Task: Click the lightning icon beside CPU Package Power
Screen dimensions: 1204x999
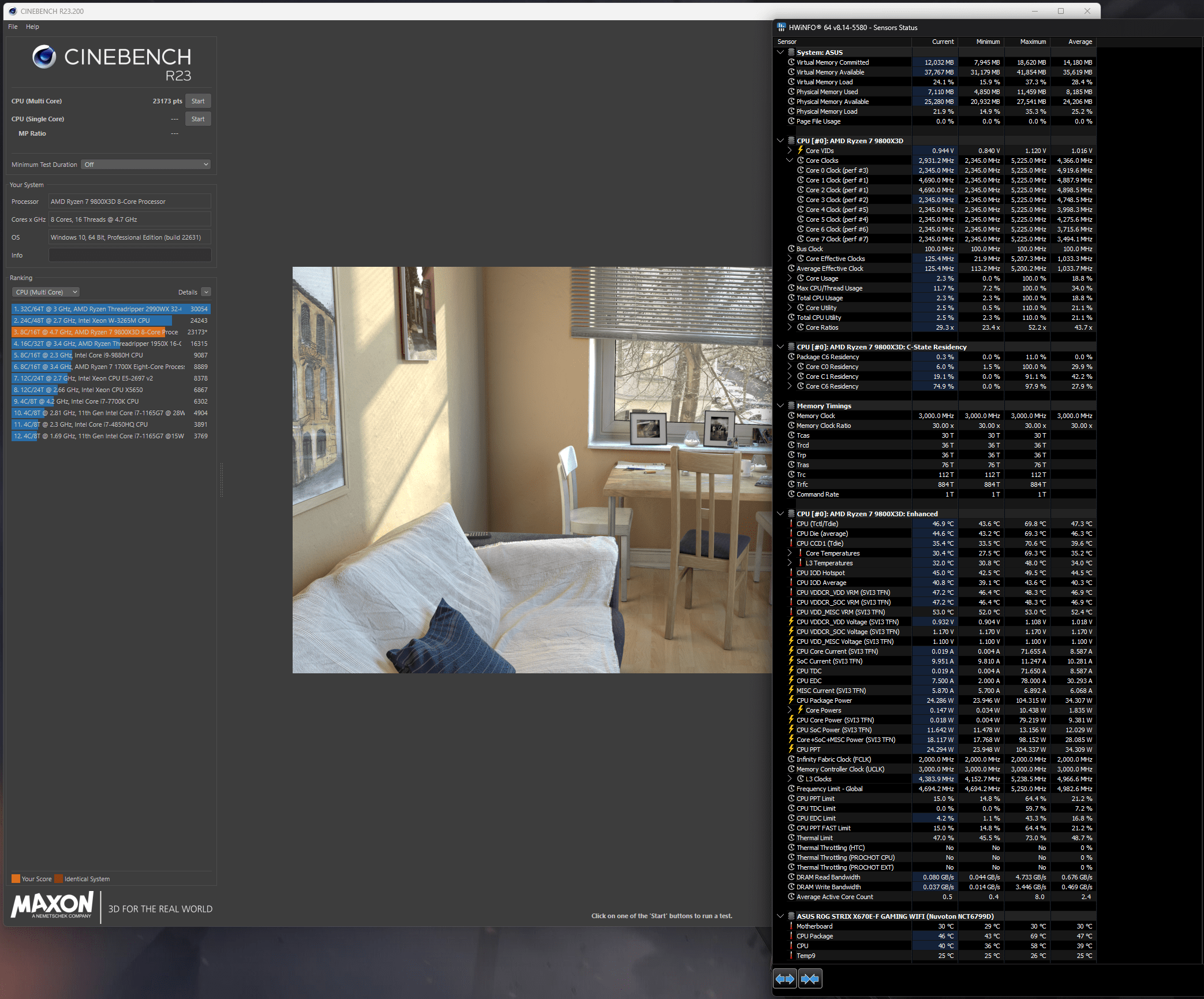Action: 791,700
